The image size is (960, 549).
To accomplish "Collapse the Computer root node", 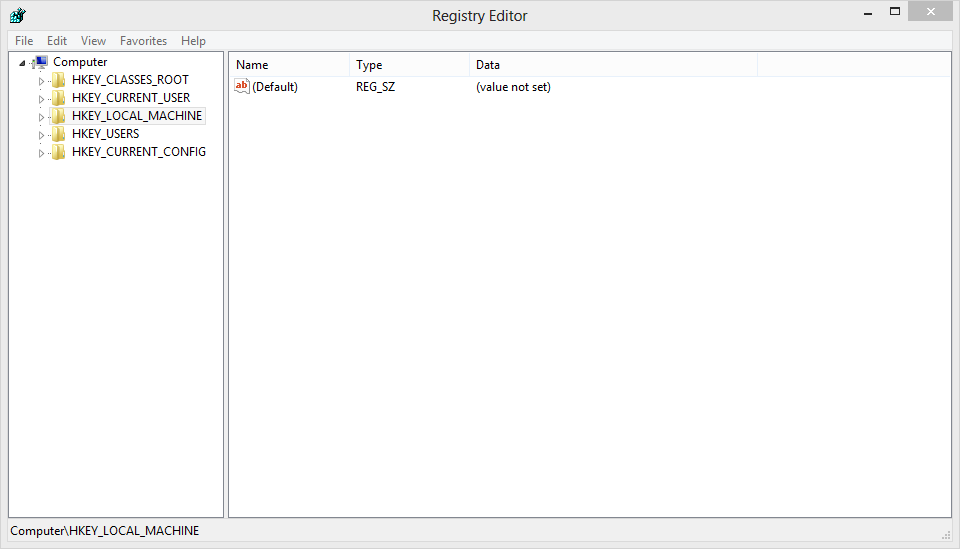I will tap(22, 62).
